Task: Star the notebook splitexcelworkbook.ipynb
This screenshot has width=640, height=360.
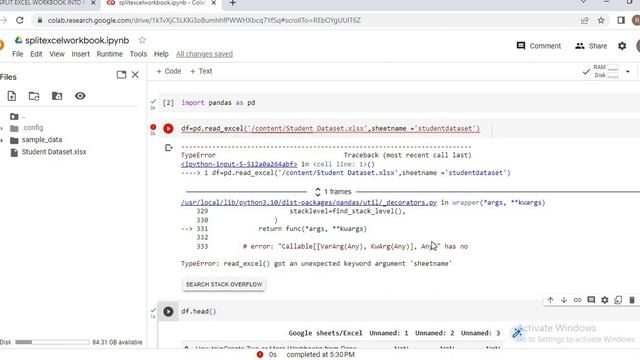Action: click(142, 40)
